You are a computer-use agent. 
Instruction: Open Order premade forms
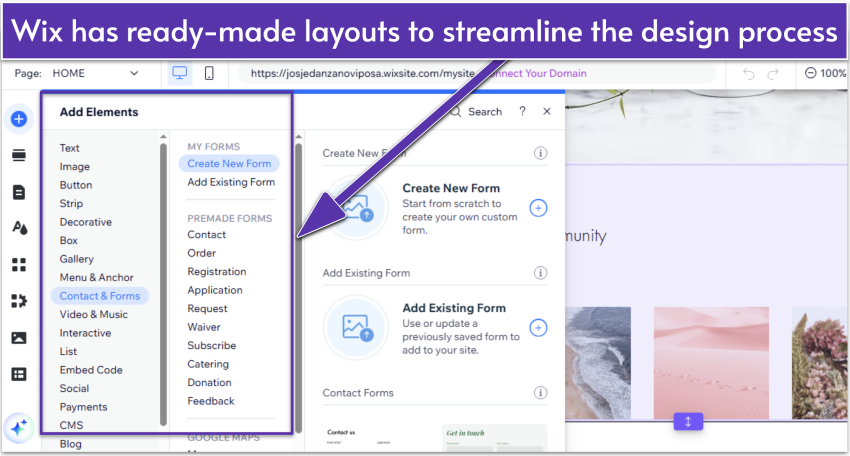(202, 253)
